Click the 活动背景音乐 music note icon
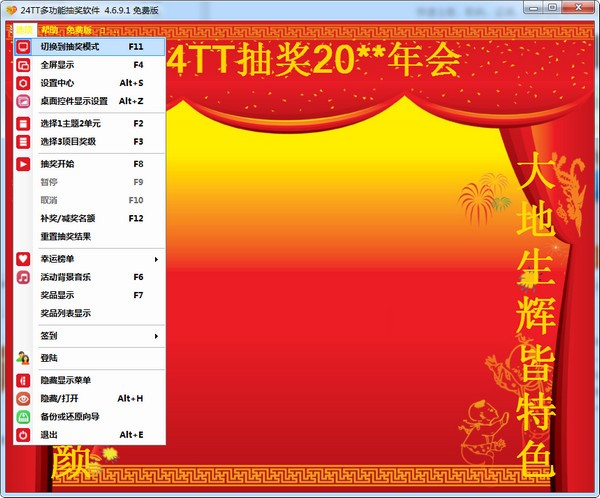Viewport: 600px width, 498px height. click(x=23, y=277)
